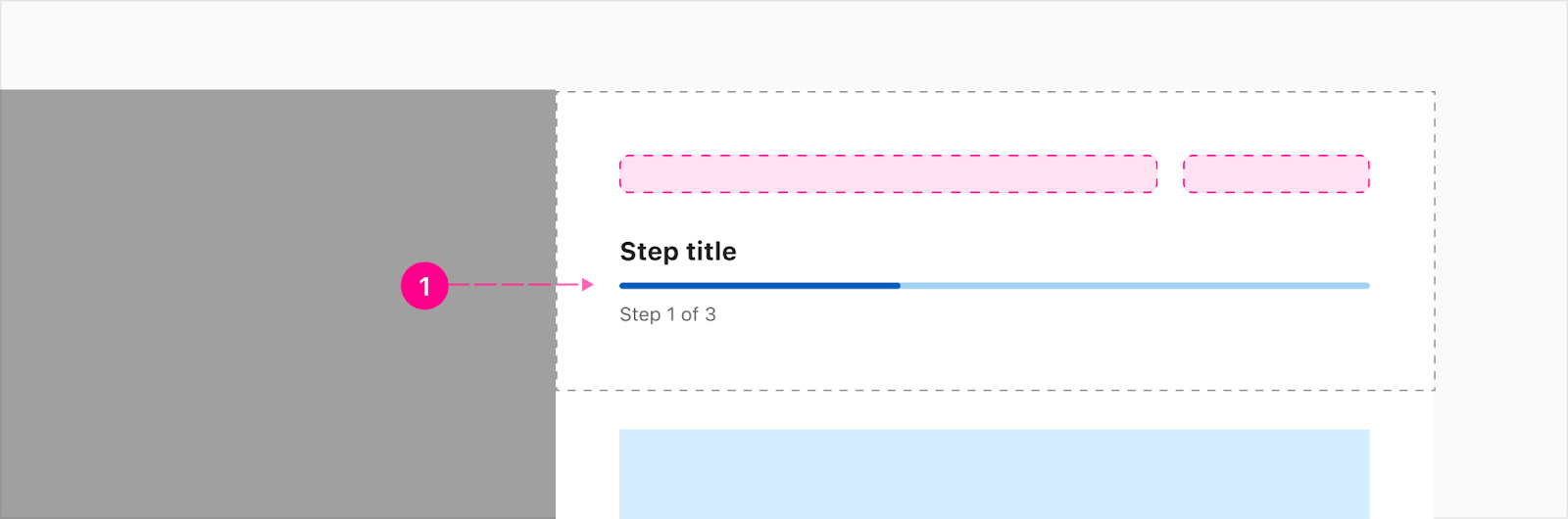The width and height of the screenshot is (1568, 519).
Task: Click the gray overlay backdrop panel
Action: pyautogui.click(x=278, y=305)
